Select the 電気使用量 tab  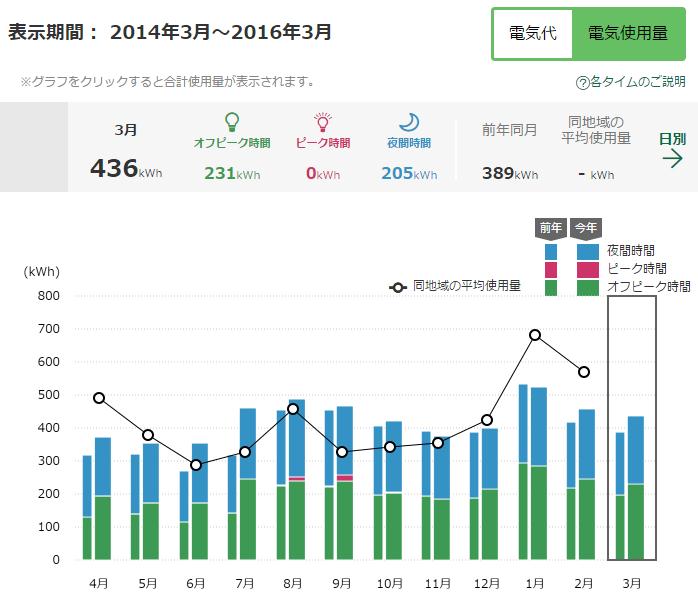(x=627, y=34)
